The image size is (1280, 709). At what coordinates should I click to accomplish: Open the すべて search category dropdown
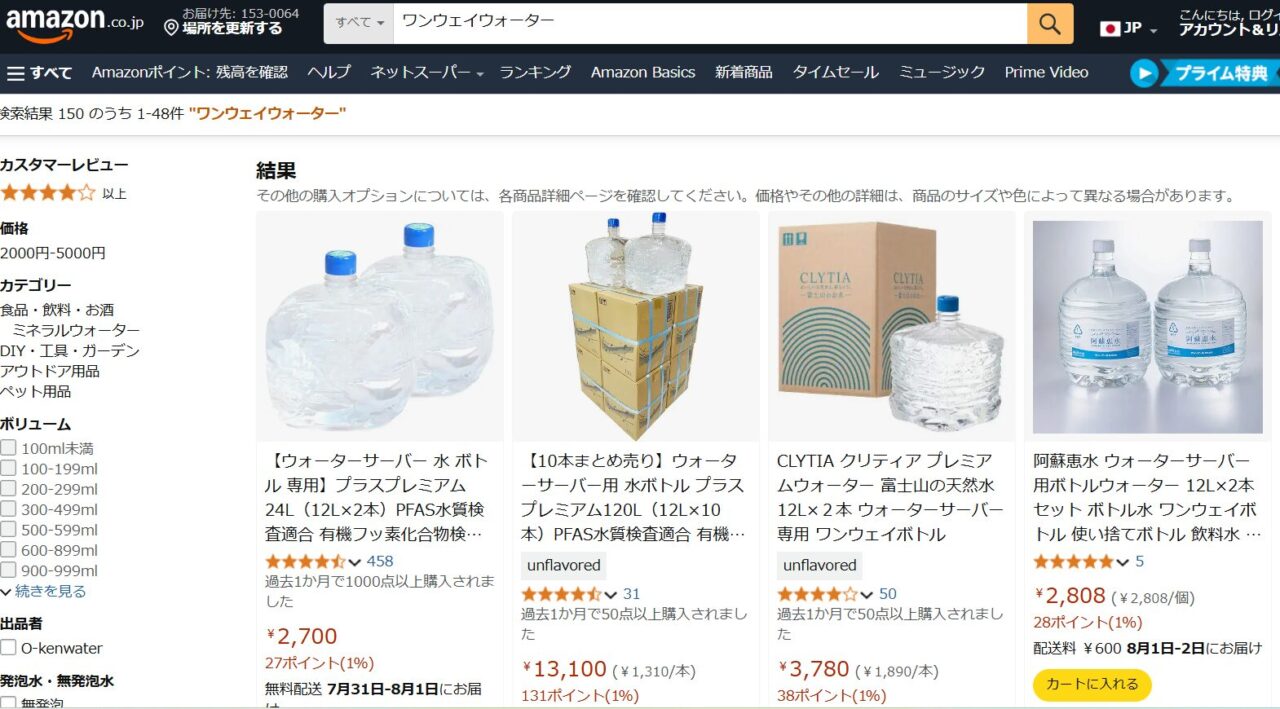(x=359, y=23)
